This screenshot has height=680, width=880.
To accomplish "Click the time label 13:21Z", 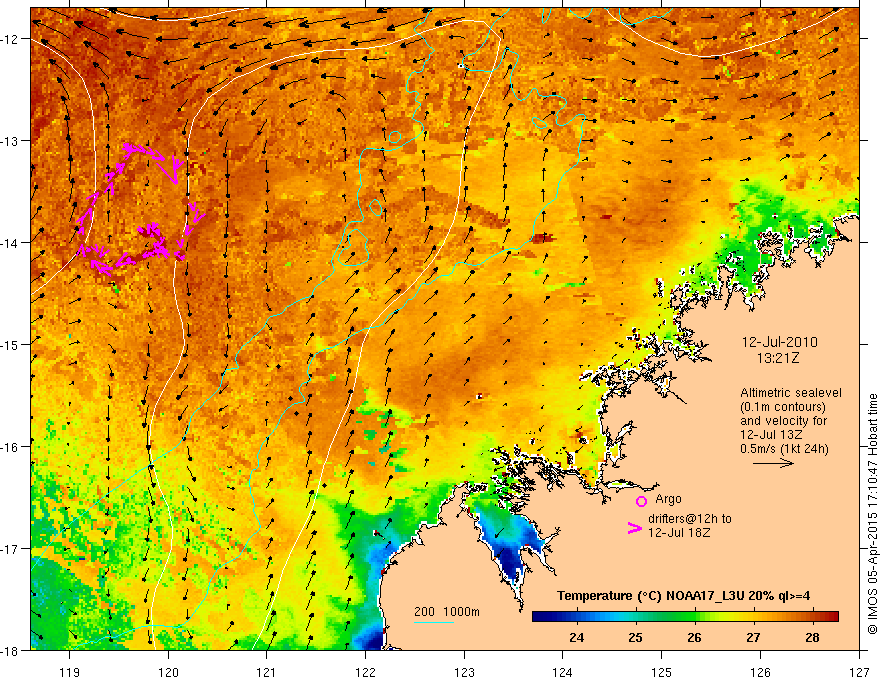I will 778,358.
